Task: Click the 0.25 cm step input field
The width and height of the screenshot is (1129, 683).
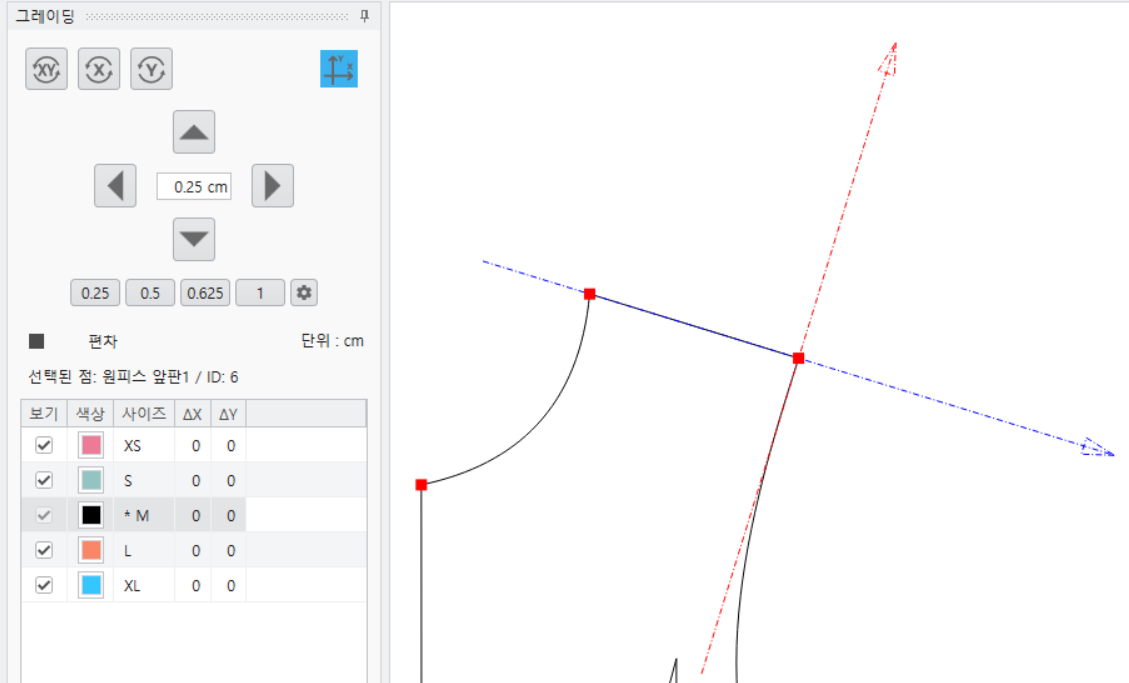Action: pos(194,186)
